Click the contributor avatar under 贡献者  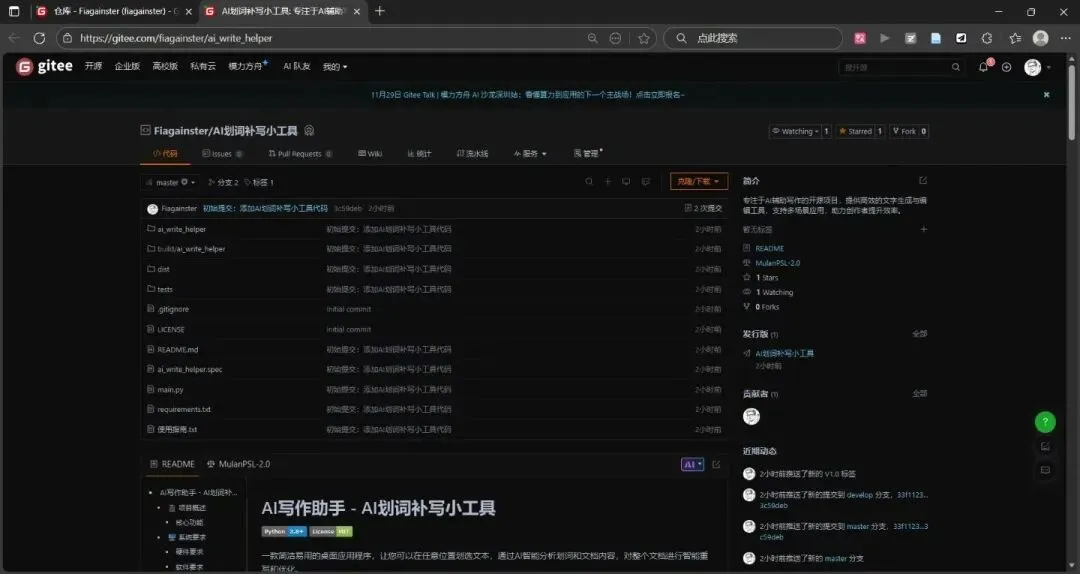pos(751,416)
